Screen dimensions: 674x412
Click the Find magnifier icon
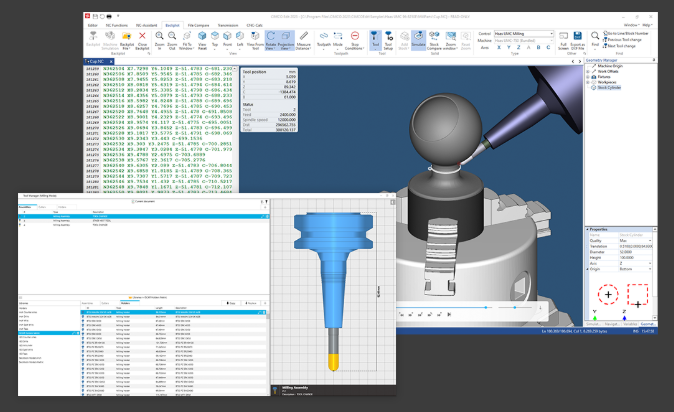click(x=595, y=36)
